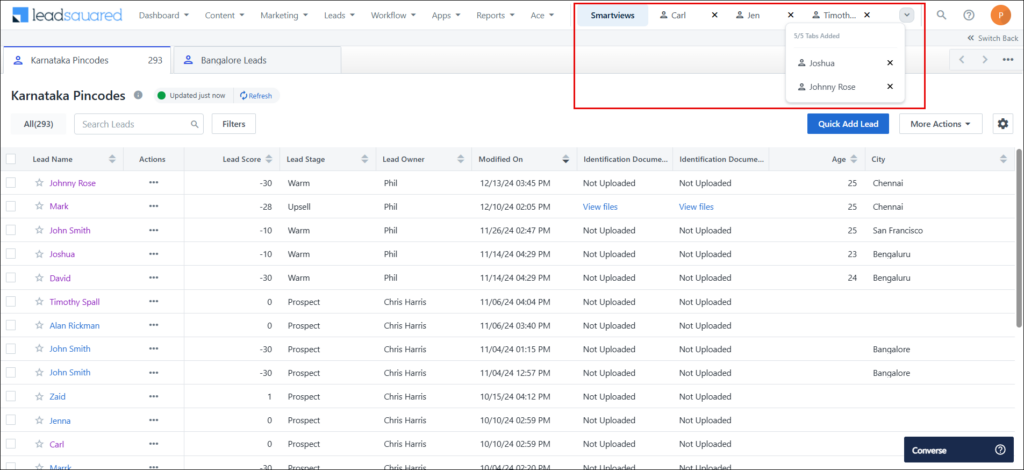Open the Marketing menu dropdown
1024x470 pixels.
(x=284, y=16)
